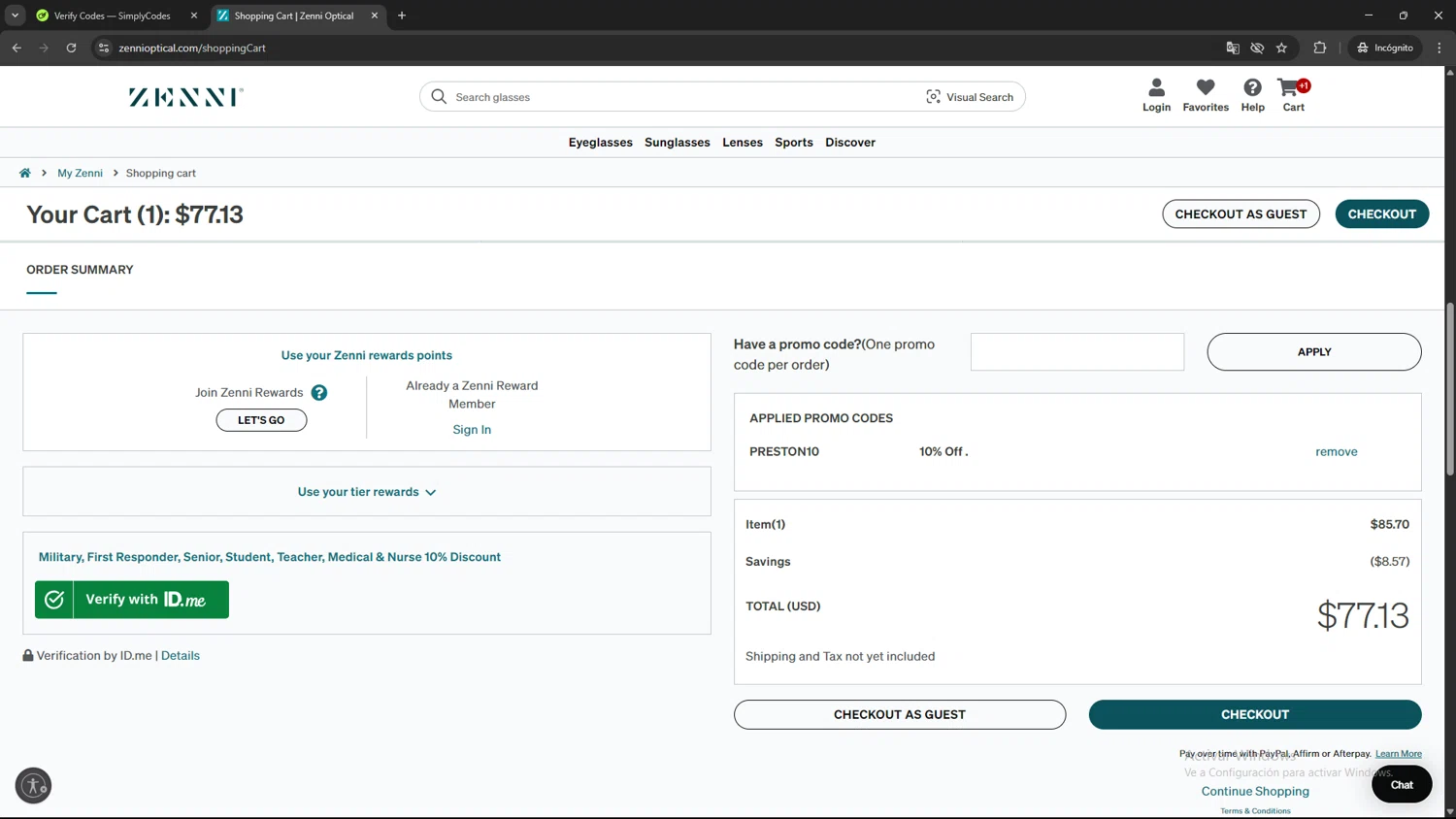The width and height of the screenshot is (1456, 819).
Task: Open the Cart icon in header
Action: (1293, 95)
